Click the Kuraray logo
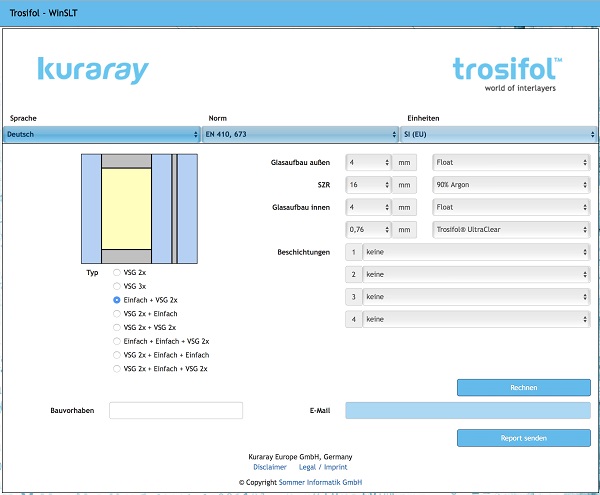600x495 pixels. (x=93, y=70)
